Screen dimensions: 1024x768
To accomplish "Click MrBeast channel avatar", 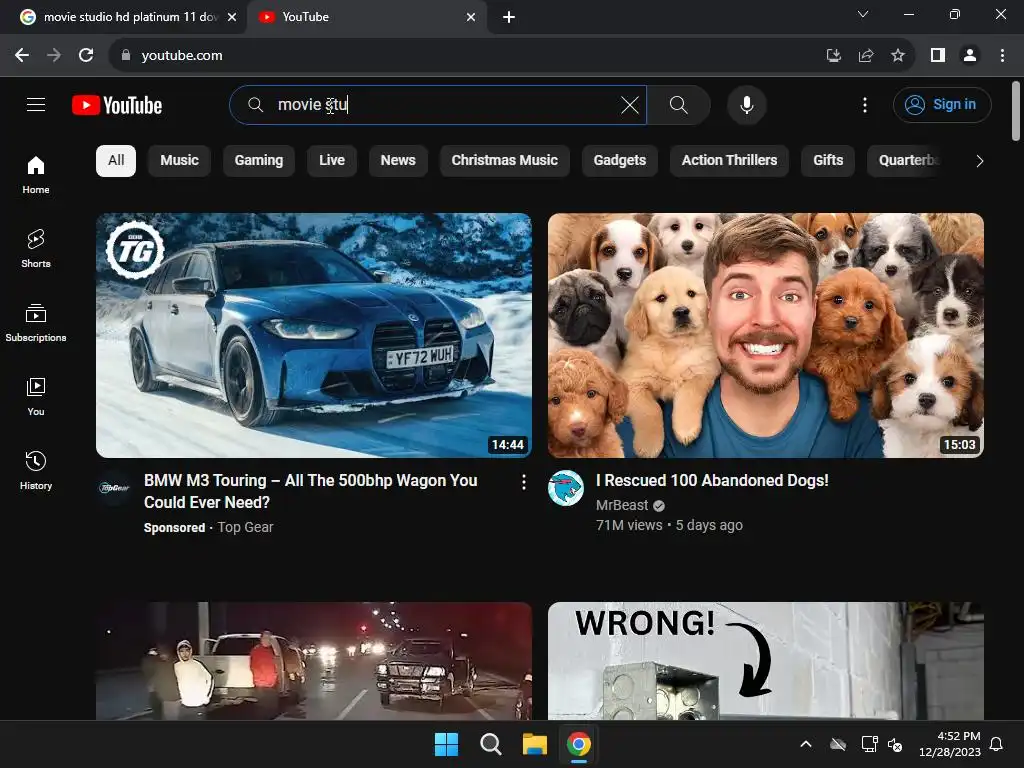I will pyautogui.click(x=566, y=487).
